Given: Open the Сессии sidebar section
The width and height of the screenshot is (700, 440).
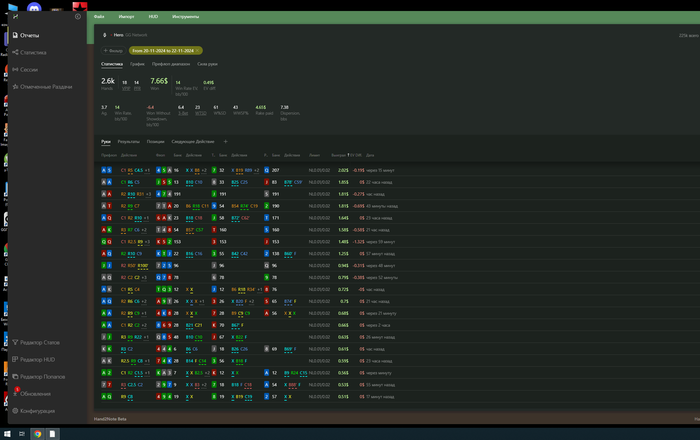Looking at the screenshot, I should point(28,69).
